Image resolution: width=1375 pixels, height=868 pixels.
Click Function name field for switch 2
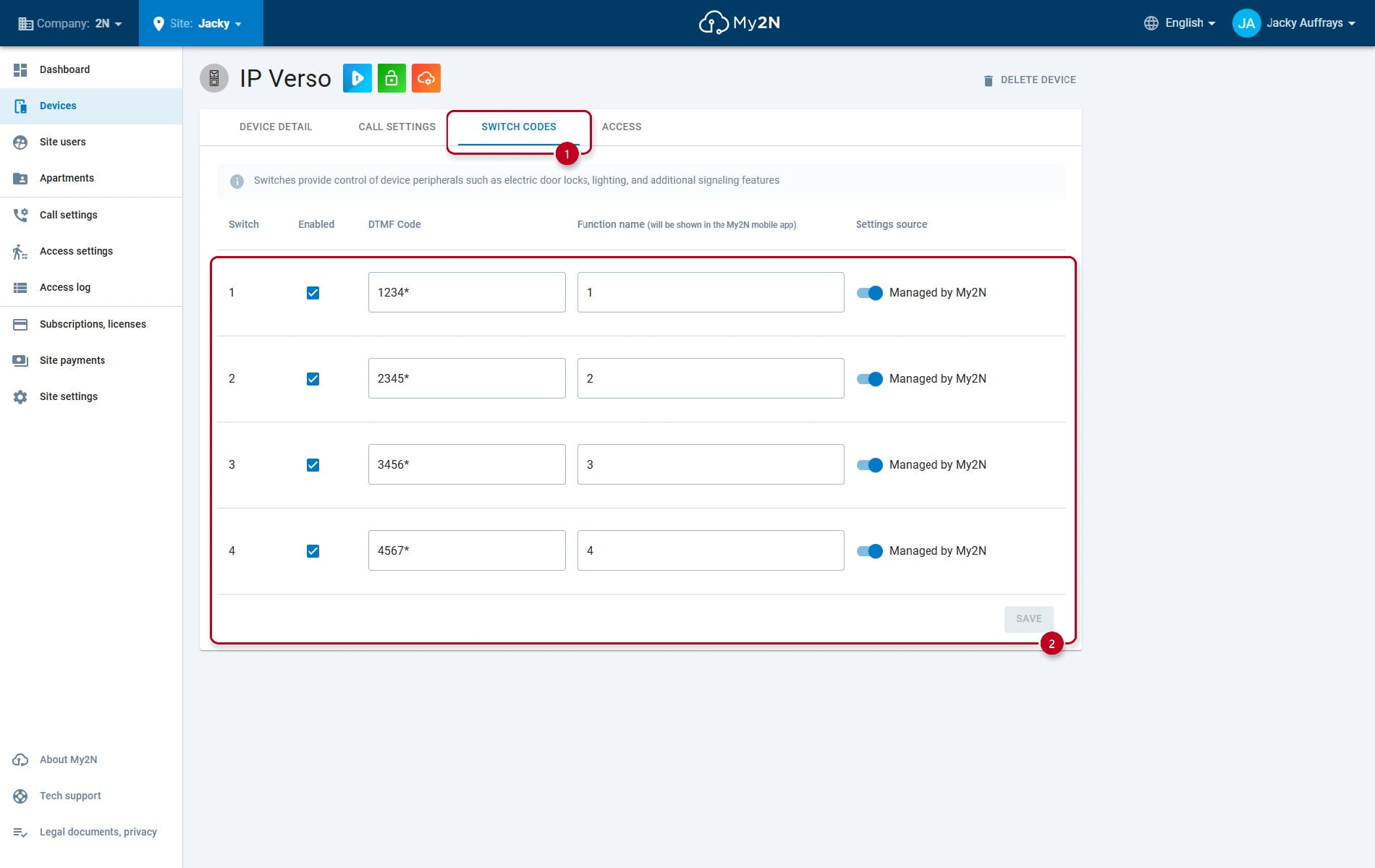pyautogui.click(x=711, y=378)
